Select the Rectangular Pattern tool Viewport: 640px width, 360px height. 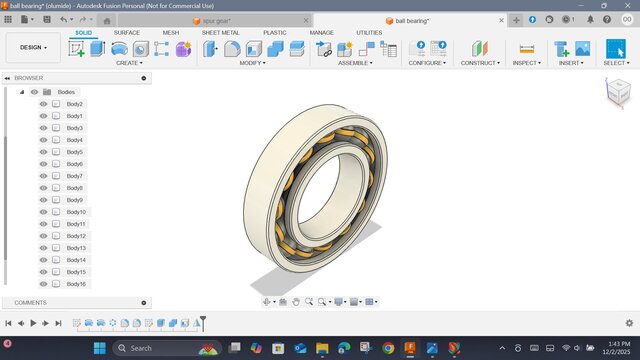pos(162,49)
